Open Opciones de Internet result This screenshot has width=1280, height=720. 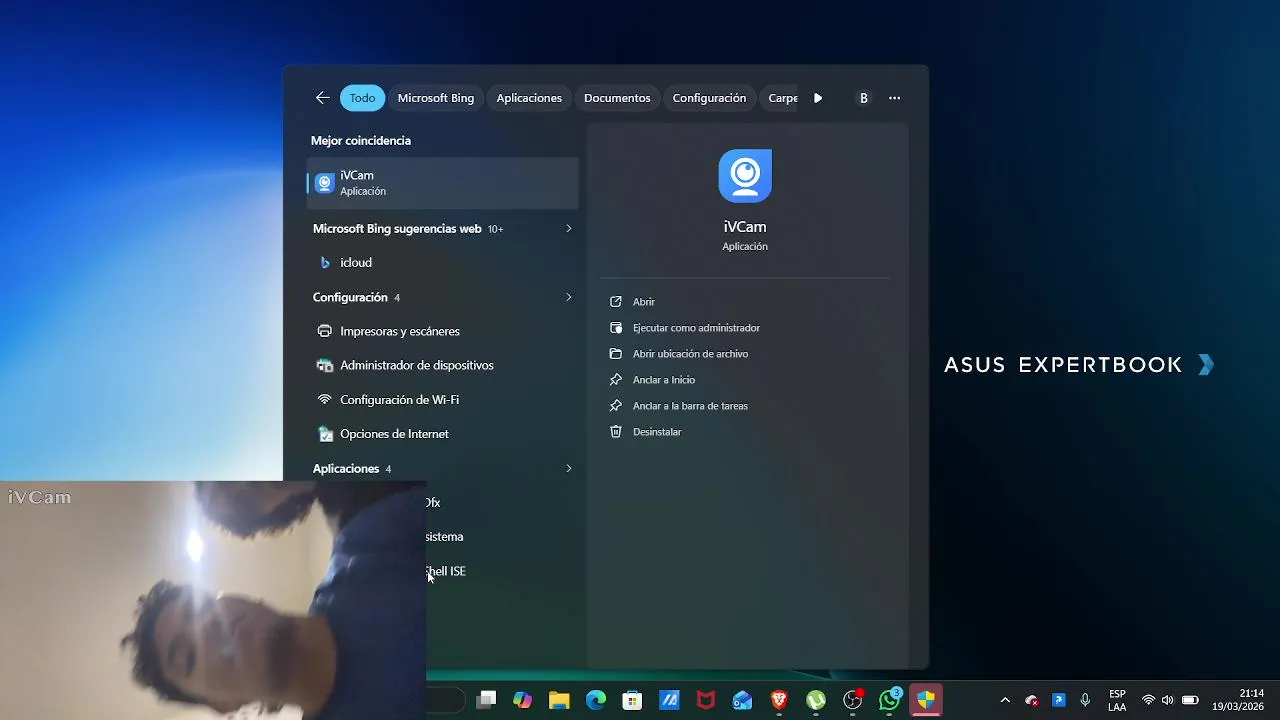pos(442,434)
